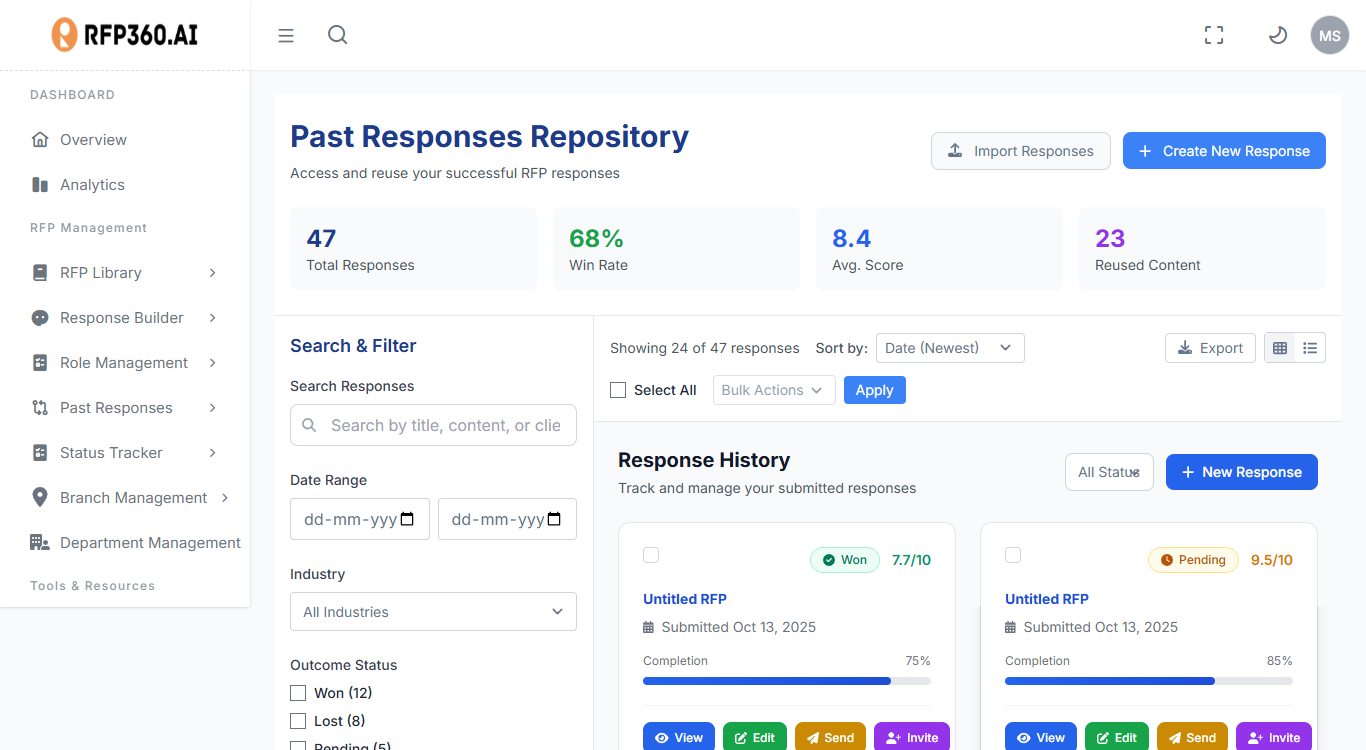Toggle dark mode with the moon icon

click(1277, 35)
